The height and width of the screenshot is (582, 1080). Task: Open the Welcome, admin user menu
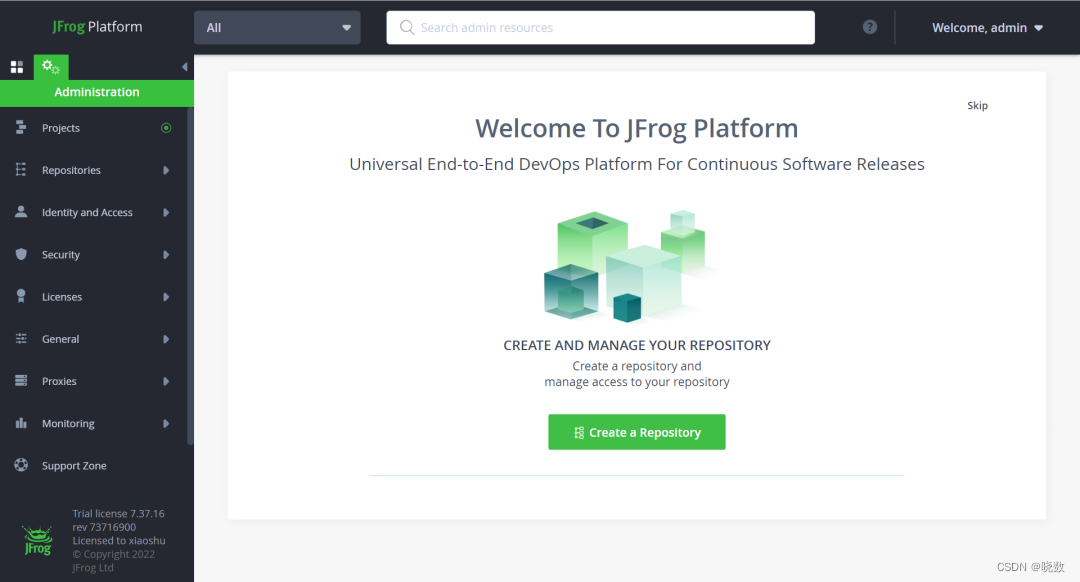986,27
